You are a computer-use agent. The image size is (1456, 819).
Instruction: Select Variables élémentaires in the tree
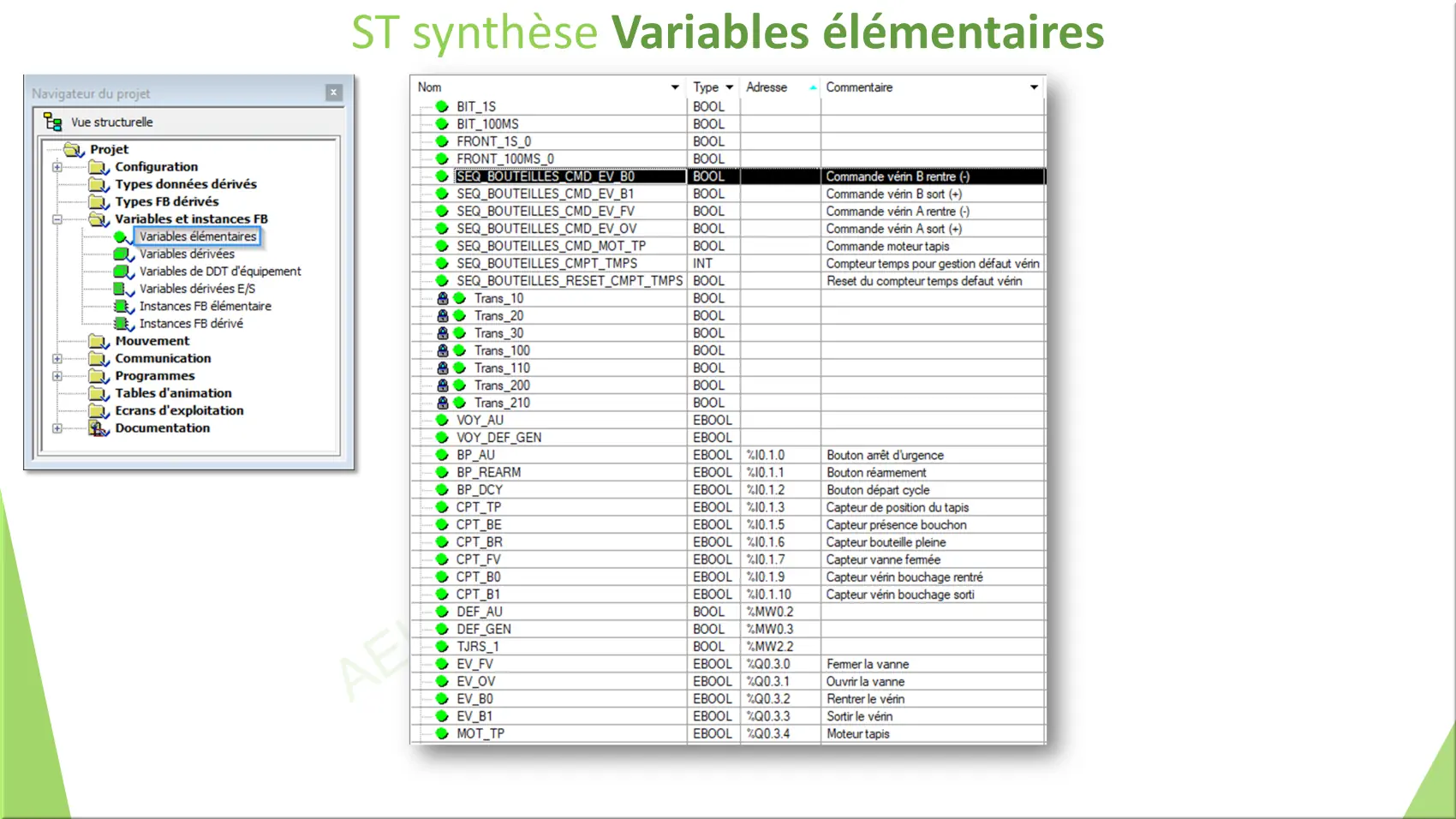[198, 236]
